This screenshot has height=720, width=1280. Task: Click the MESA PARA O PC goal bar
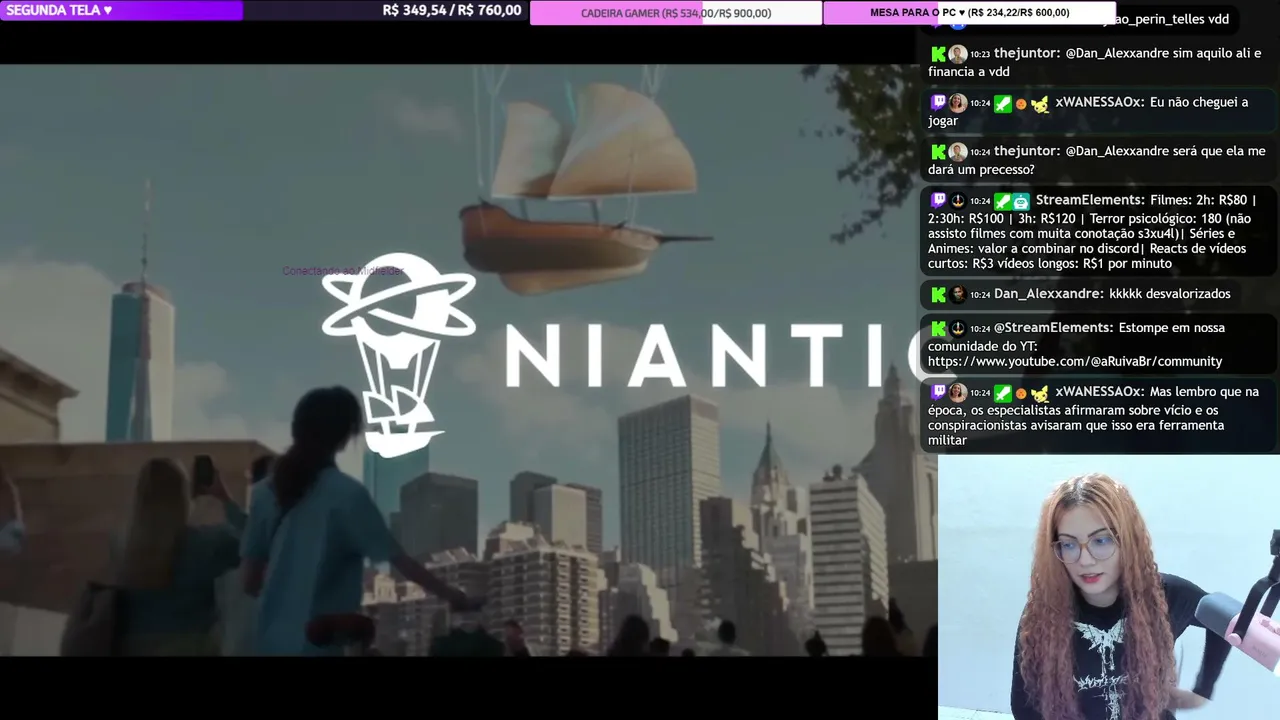(969, 13)
